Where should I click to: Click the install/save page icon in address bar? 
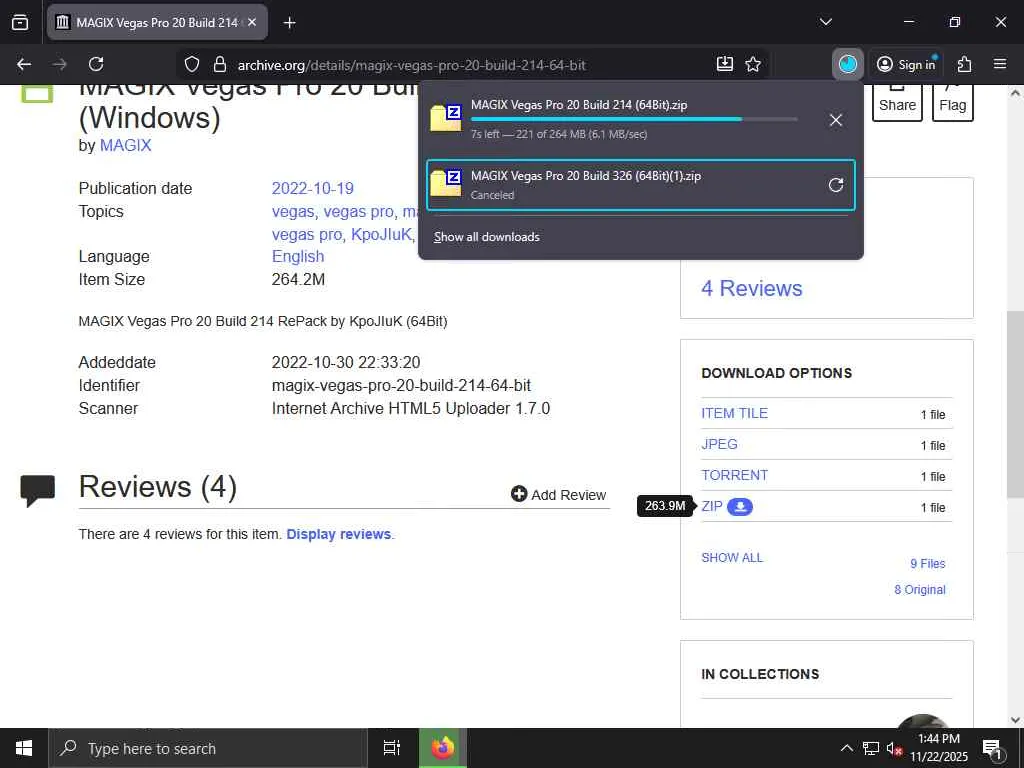(x=724, y=64)
